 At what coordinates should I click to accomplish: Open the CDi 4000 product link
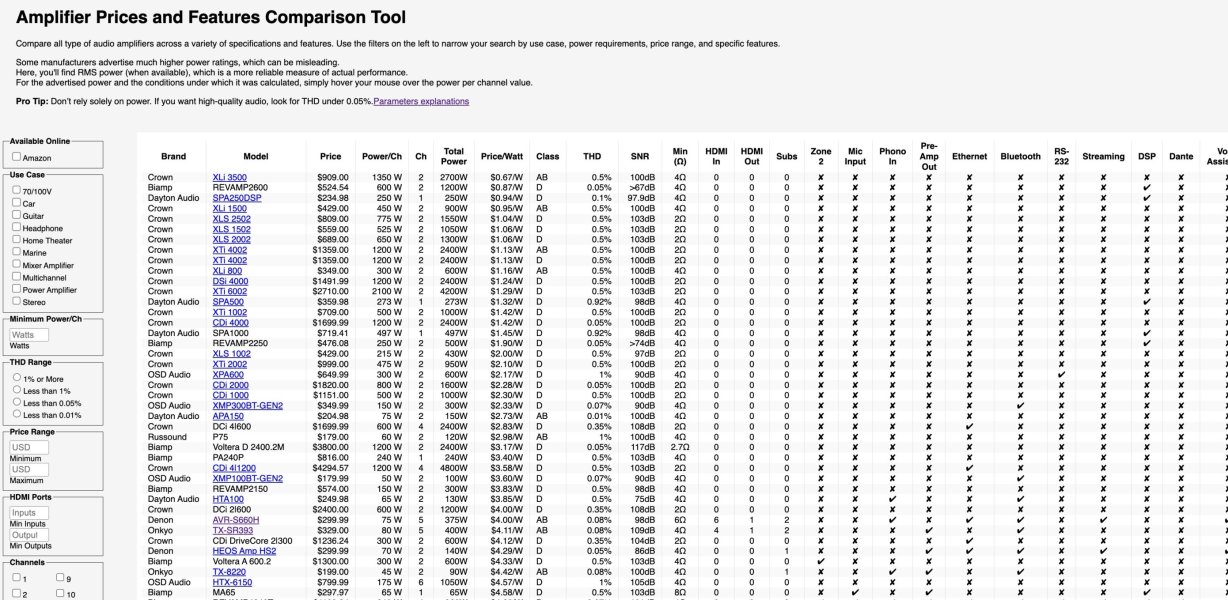pyautogui.click(x=231, y=322)
